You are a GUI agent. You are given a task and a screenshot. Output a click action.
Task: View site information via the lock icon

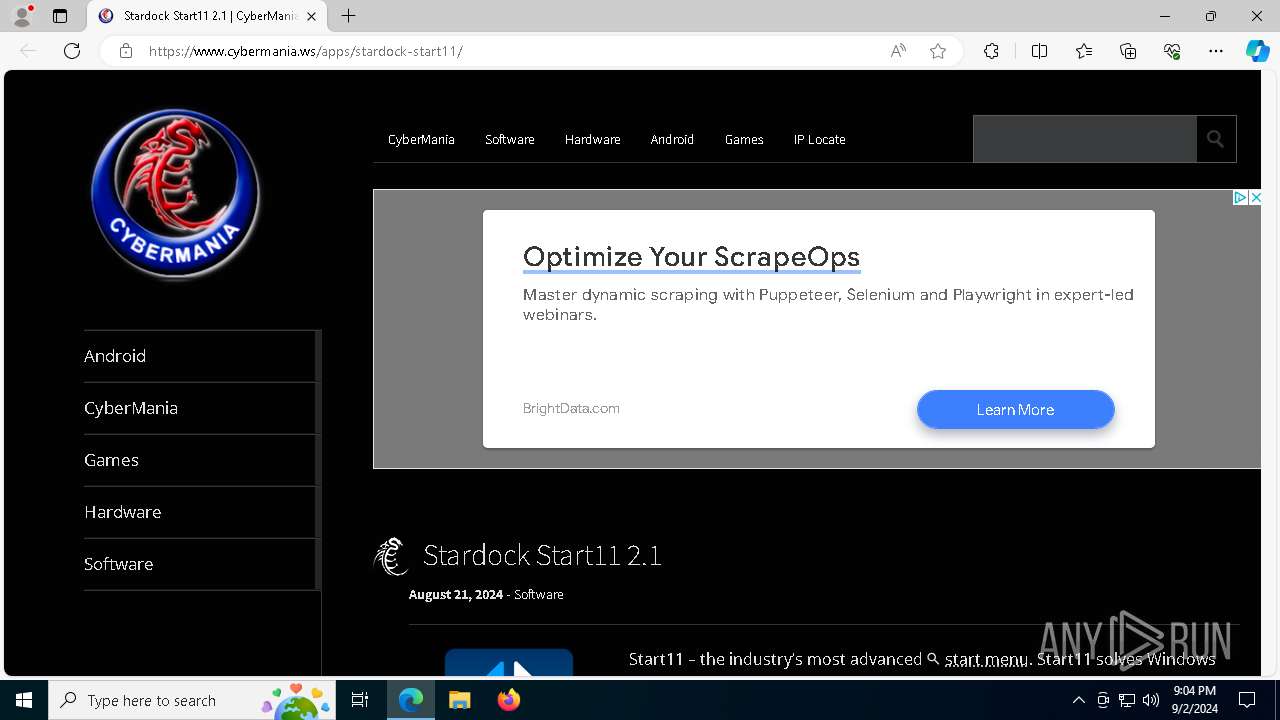[126, 51]
